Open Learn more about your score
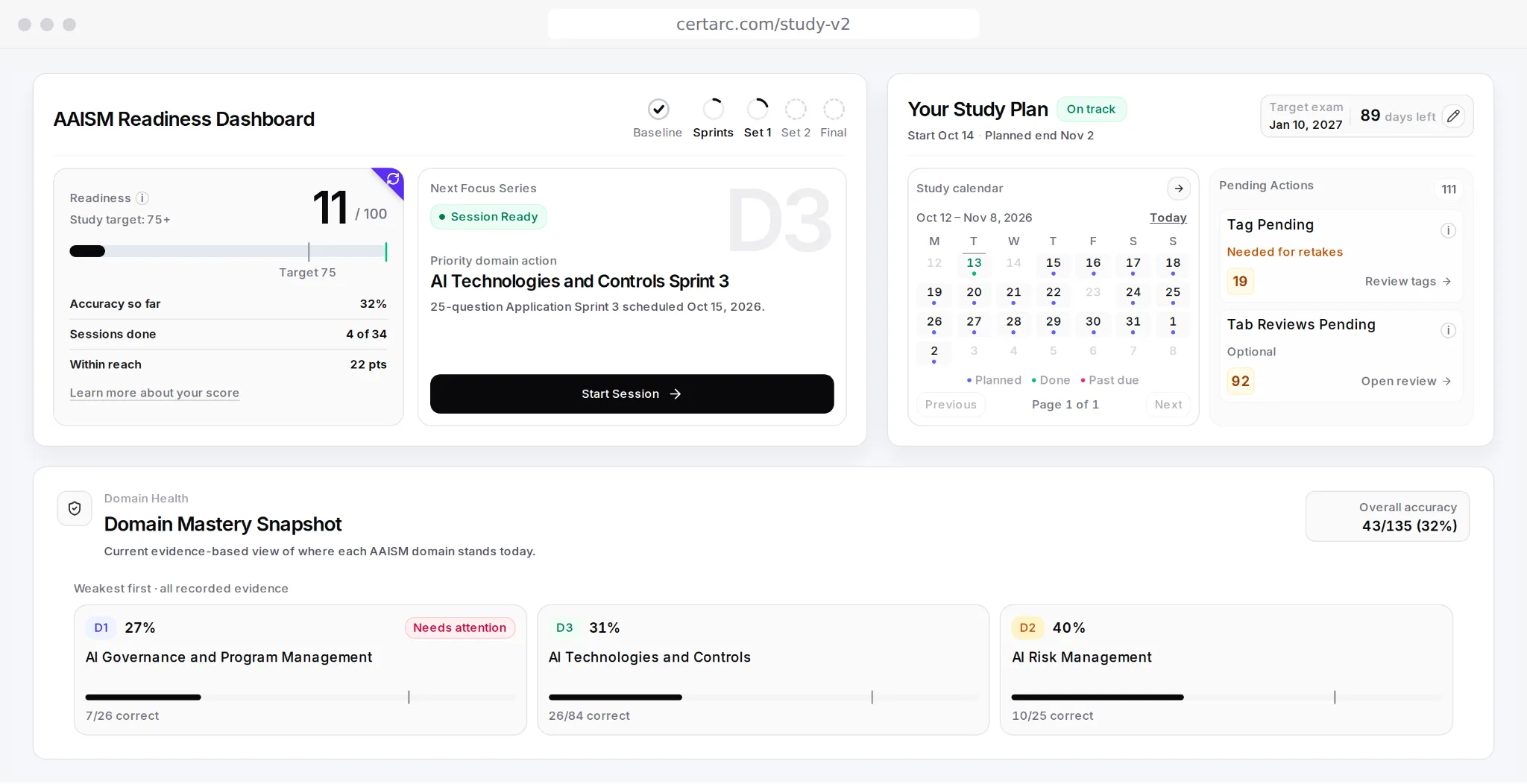The image size is (1527, 784). [x=154, y=393]
